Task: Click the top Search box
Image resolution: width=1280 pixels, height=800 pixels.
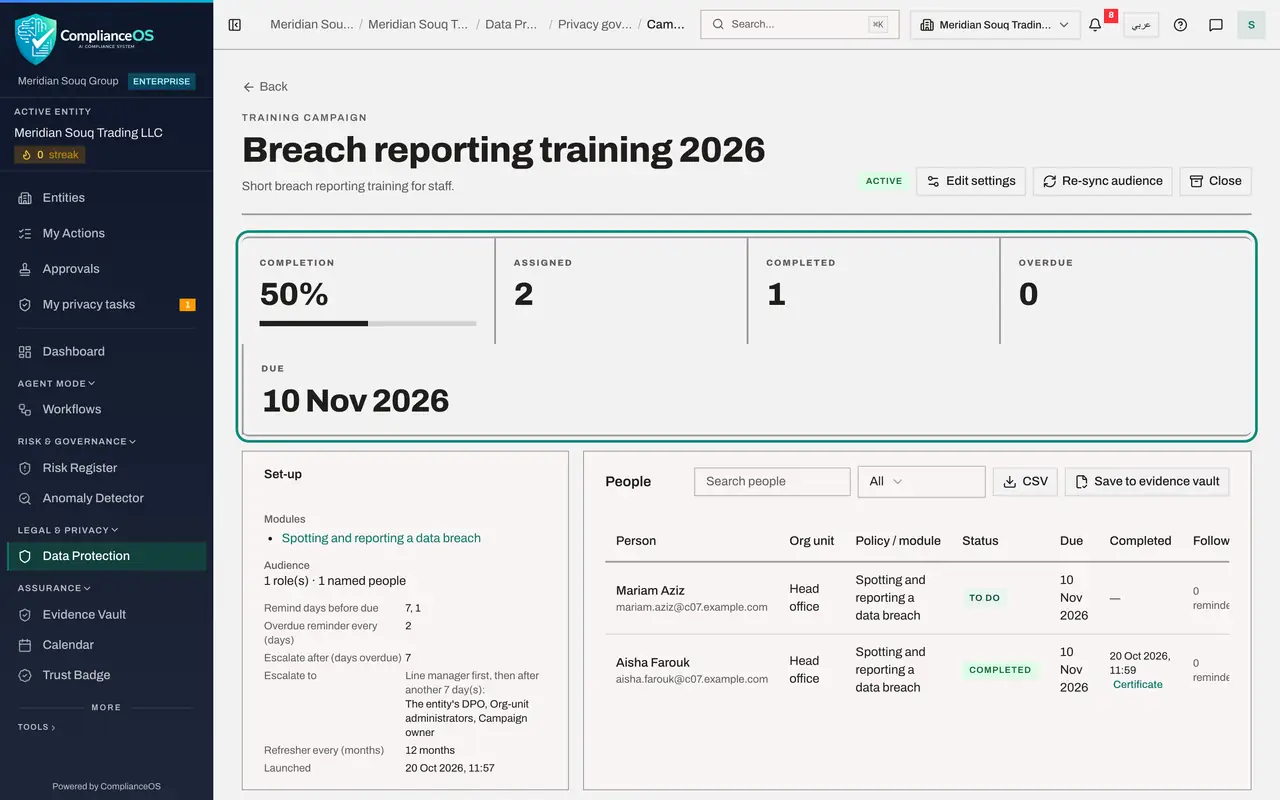Action: point(800,25)
